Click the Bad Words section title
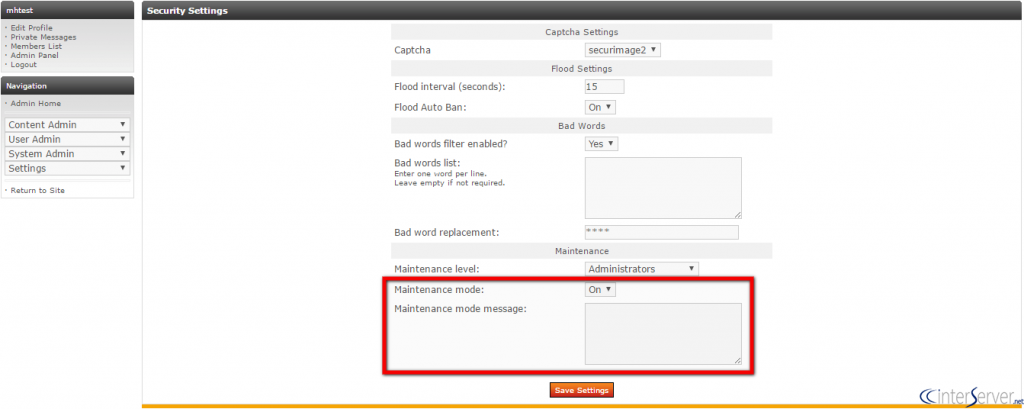This screenshot has width=1024, height=409. [581, 125]
